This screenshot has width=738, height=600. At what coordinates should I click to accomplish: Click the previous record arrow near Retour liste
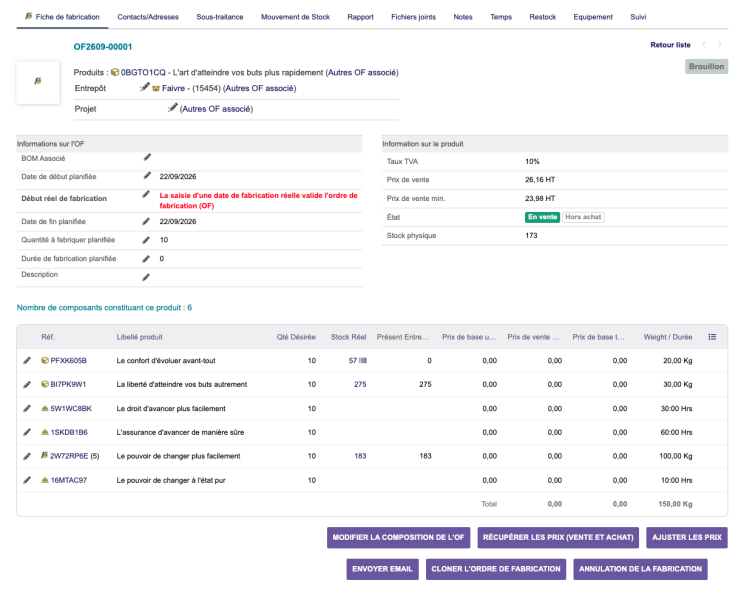704,45
